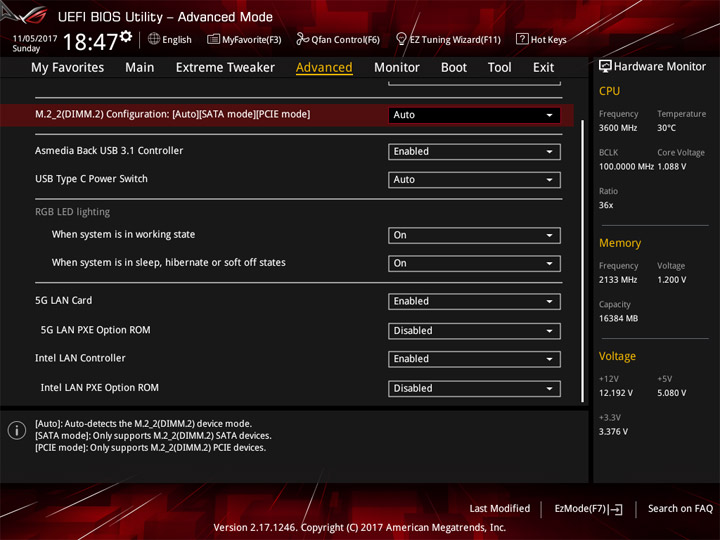Open USB Type C Power Switch dropdown
The width and height of the screenshot is (720, 540).
tap(474, 180)
